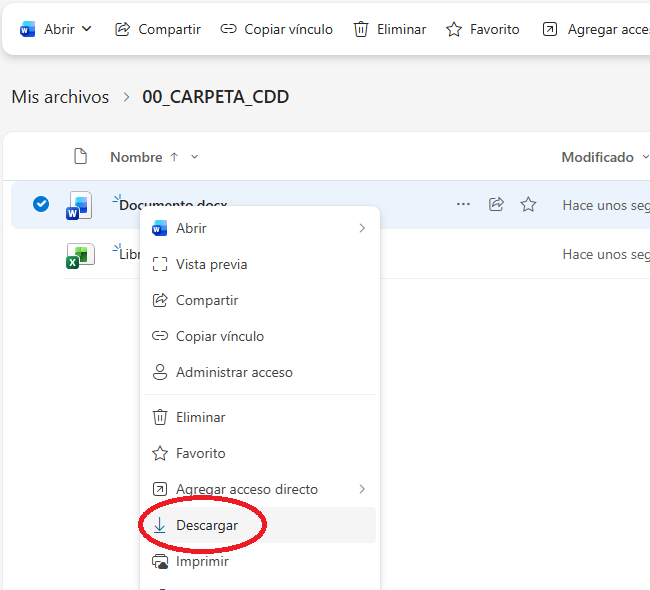Viewport: 650px width, 590px height.
Task: Choose Favorito in the context menu
Action: [x=260, y=453]
